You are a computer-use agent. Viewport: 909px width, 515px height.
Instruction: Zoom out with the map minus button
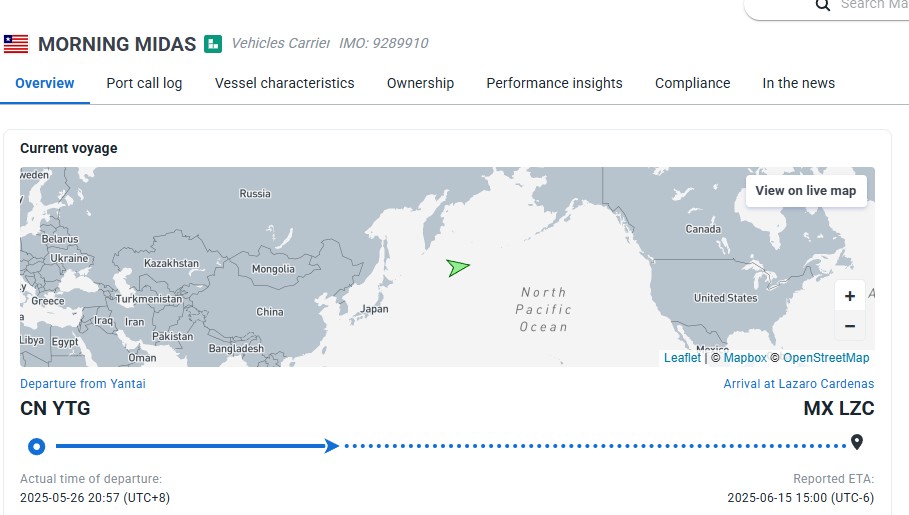pos(850,326)
